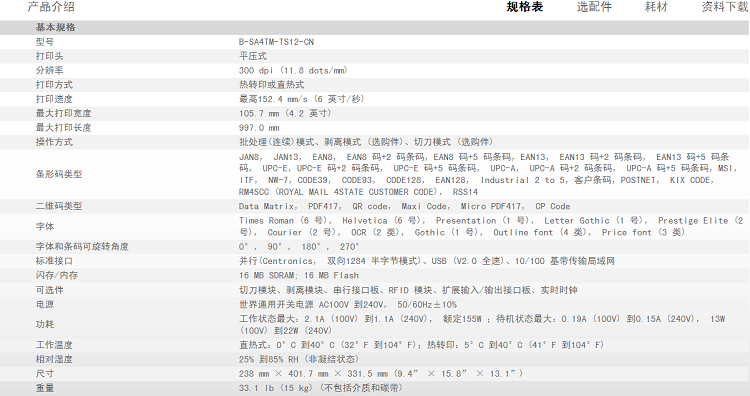Select the Times Roman font line
The image size is (750, 396).
491,220
